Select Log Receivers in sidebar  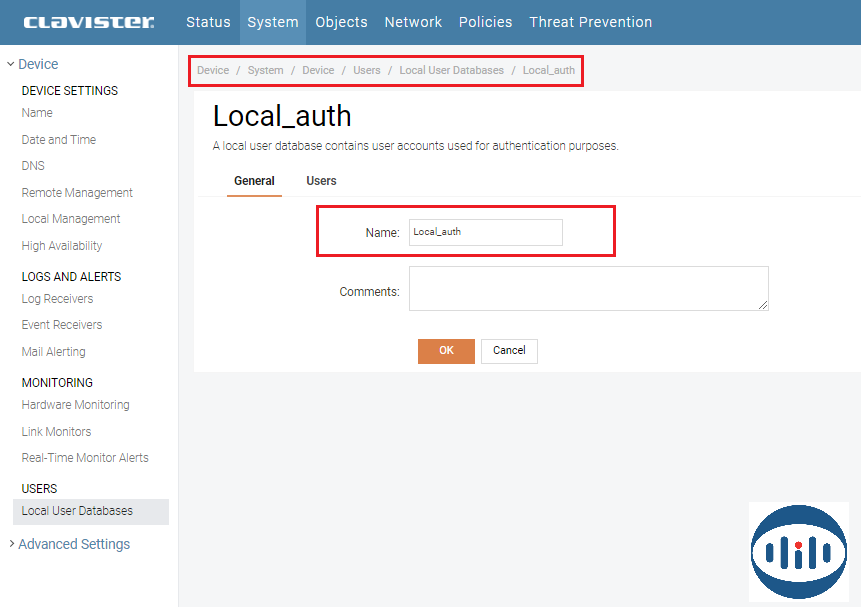(57, 299)
